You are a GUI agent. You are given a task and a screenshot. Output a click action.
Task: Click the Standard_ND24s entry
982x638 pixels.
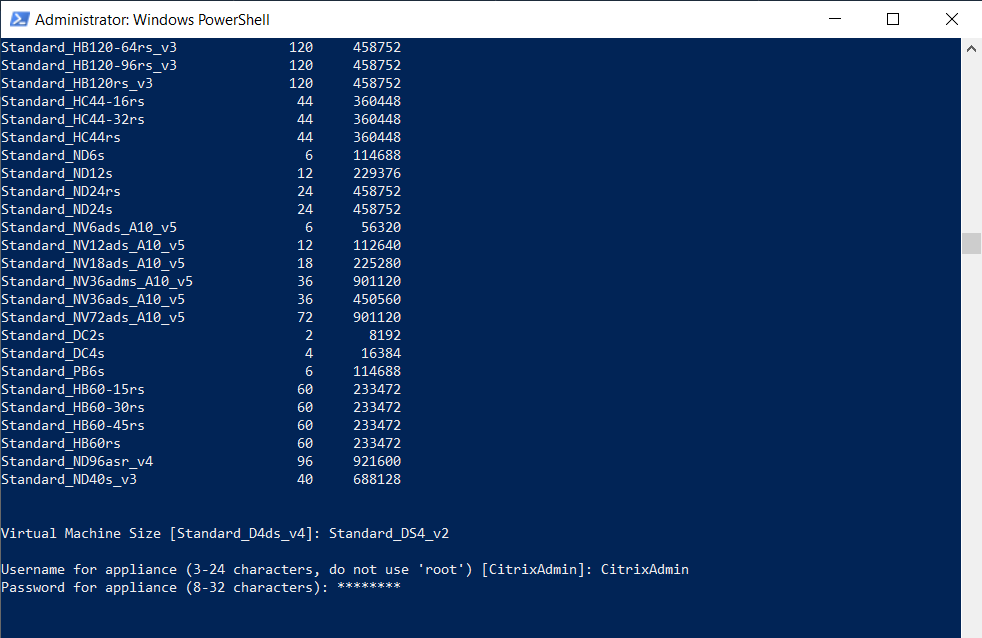(x=57, y=210)
